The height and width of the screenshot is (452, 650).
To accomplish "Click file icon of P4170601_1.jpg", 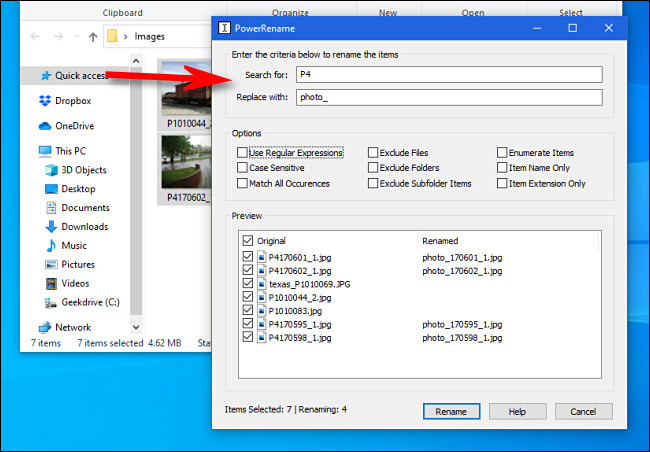I will click(262, 257).
